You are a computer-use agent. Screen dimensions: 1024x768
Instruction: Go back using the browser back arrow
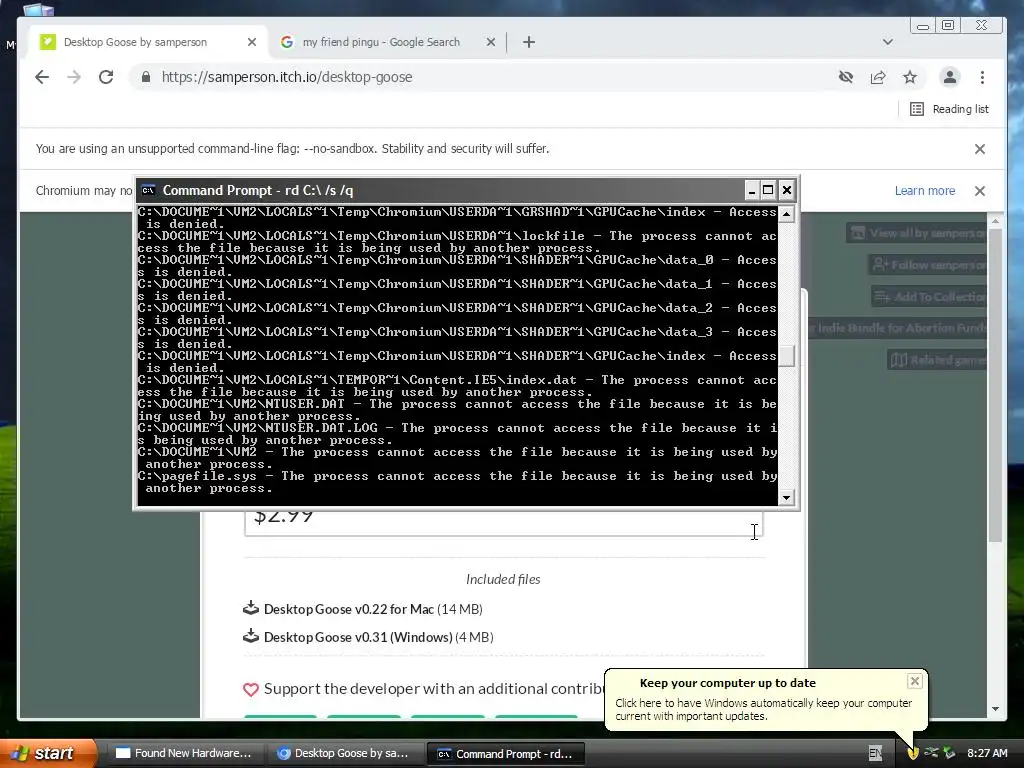click(42, 77)
